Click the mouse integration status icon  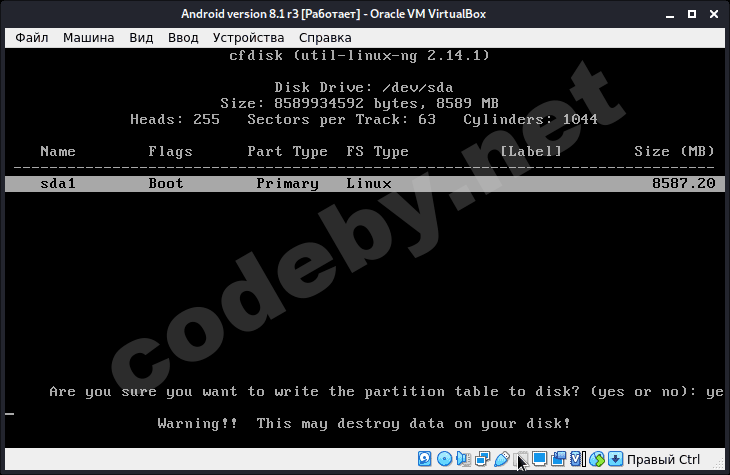point(596,459)
